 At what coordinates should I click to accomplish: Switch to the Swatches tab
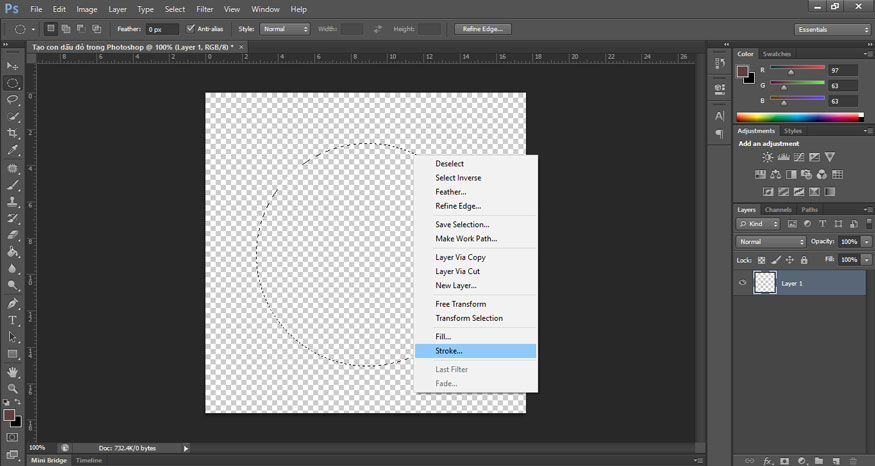coord(777,54)
